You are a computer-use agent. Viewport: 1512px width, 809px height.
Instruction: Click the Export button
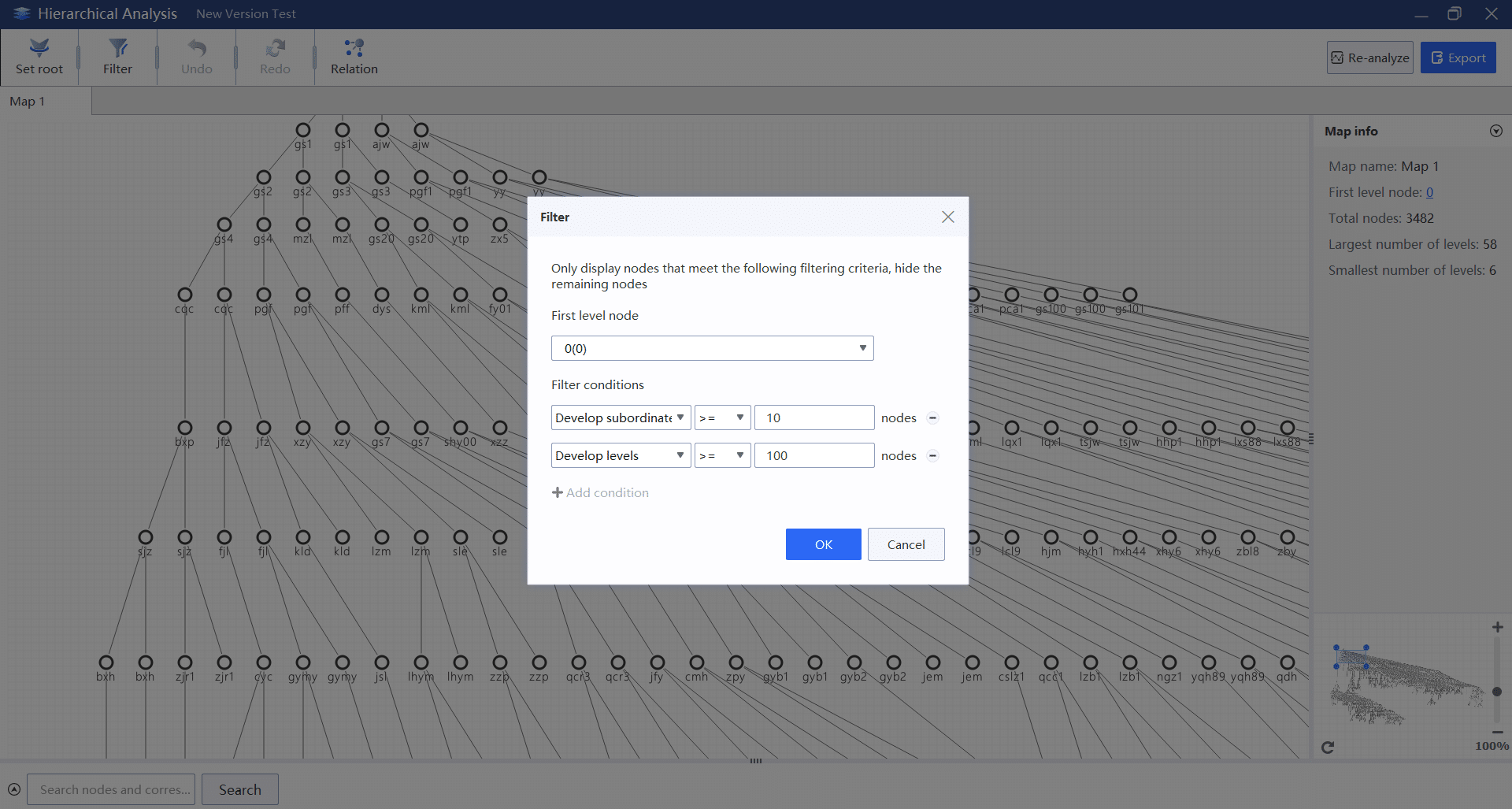(1458, 58)
